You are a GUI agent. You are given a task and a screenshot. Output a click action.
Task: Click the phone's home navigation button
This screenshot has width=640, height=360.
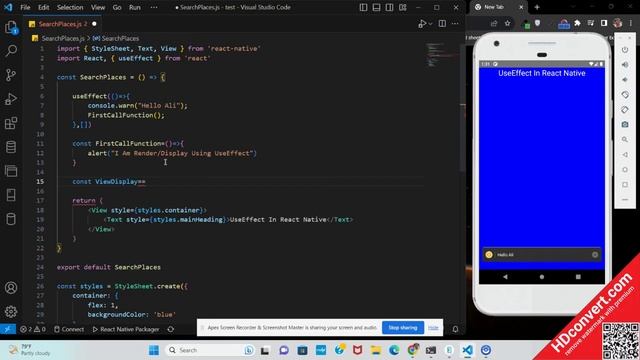pos(542,277)
